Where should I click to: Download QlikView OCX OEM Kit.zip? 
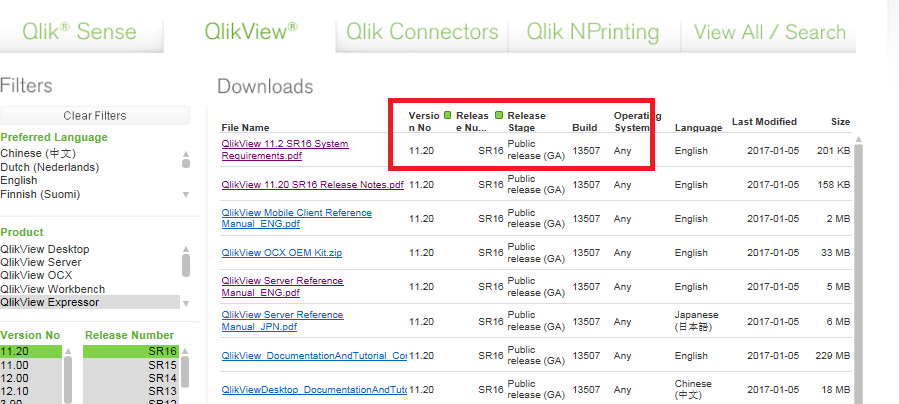click(x=282, y=253)
